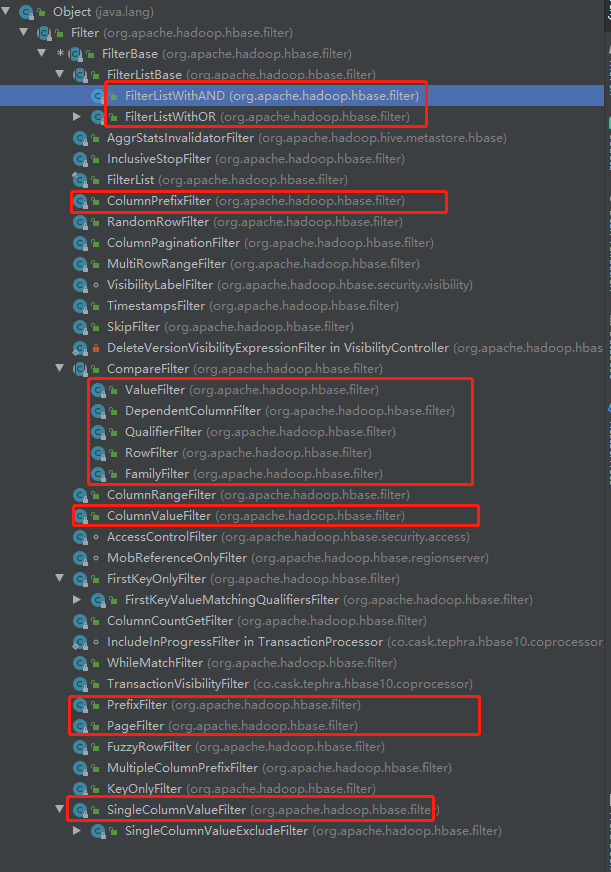This screenshot has width=611, height=872.
Task: Click the class icon of DependentColumnFilter
Action: (x=98, y=411)
